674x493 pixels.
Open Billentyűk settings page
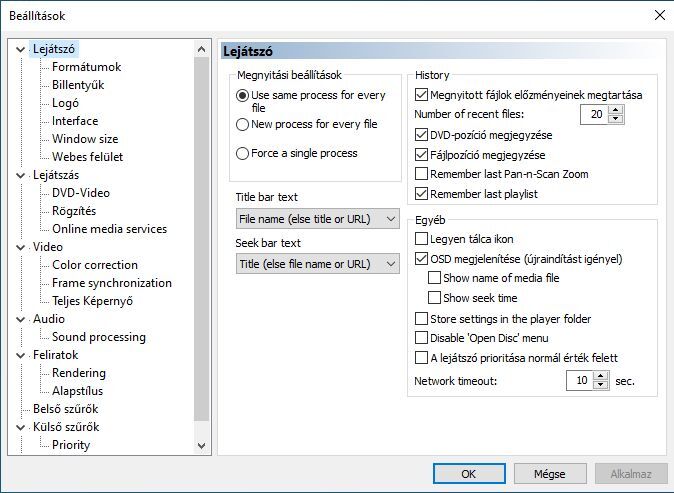coord(78,85)
